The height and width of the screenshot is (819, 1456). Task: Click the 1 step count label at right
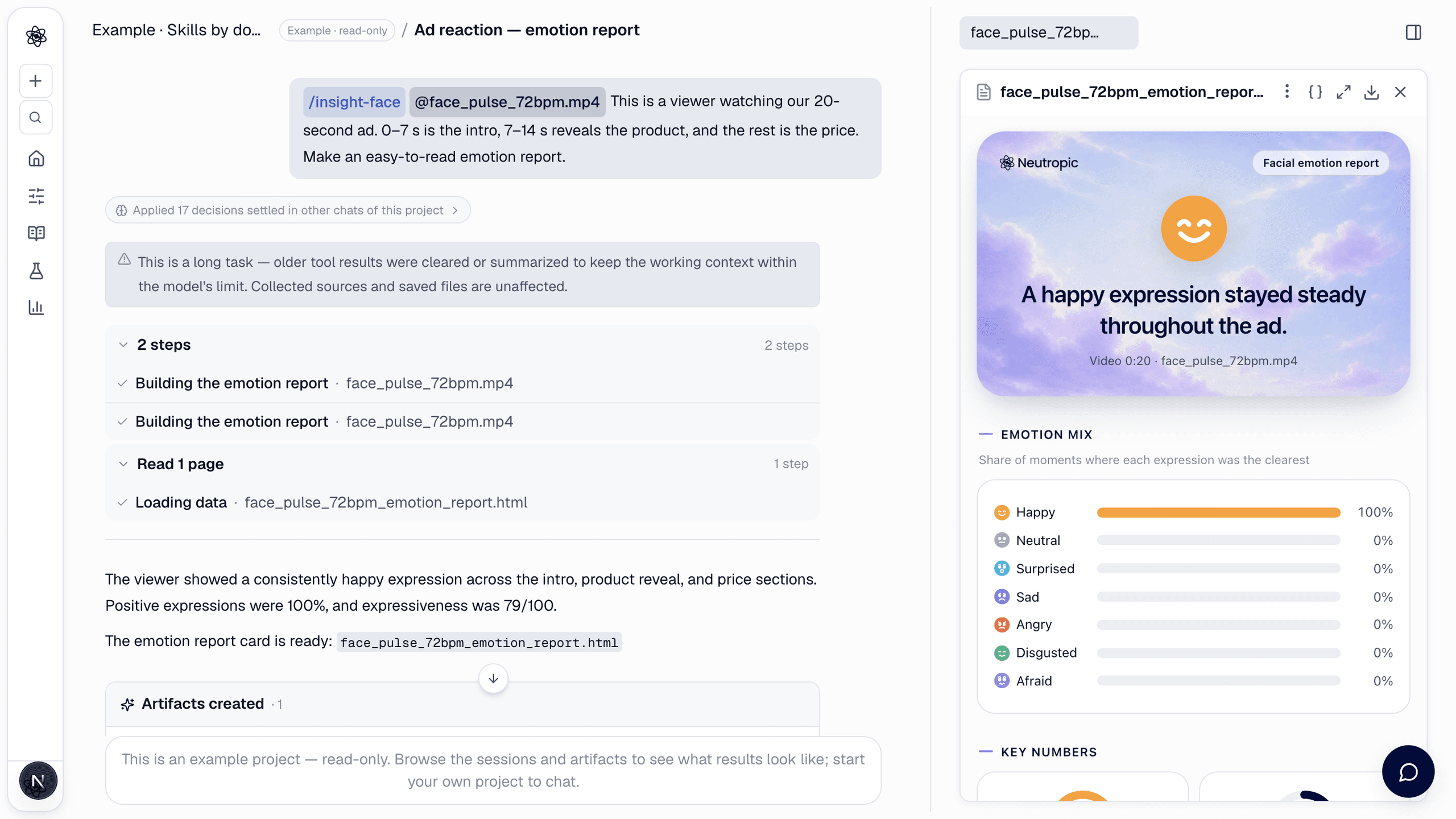point(791,464)
